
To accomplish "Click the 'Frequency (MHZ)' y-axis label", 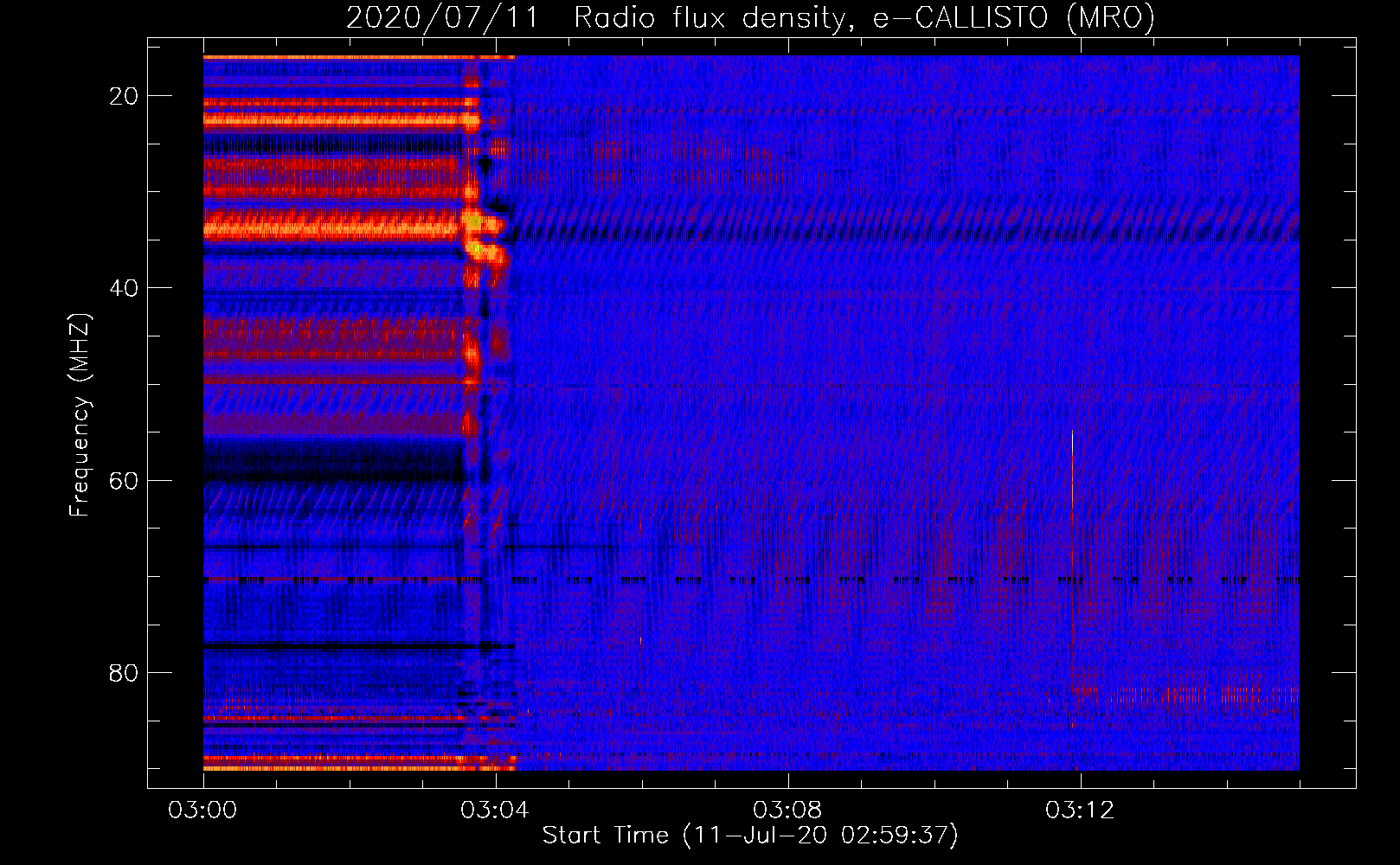I will (80, 415).
